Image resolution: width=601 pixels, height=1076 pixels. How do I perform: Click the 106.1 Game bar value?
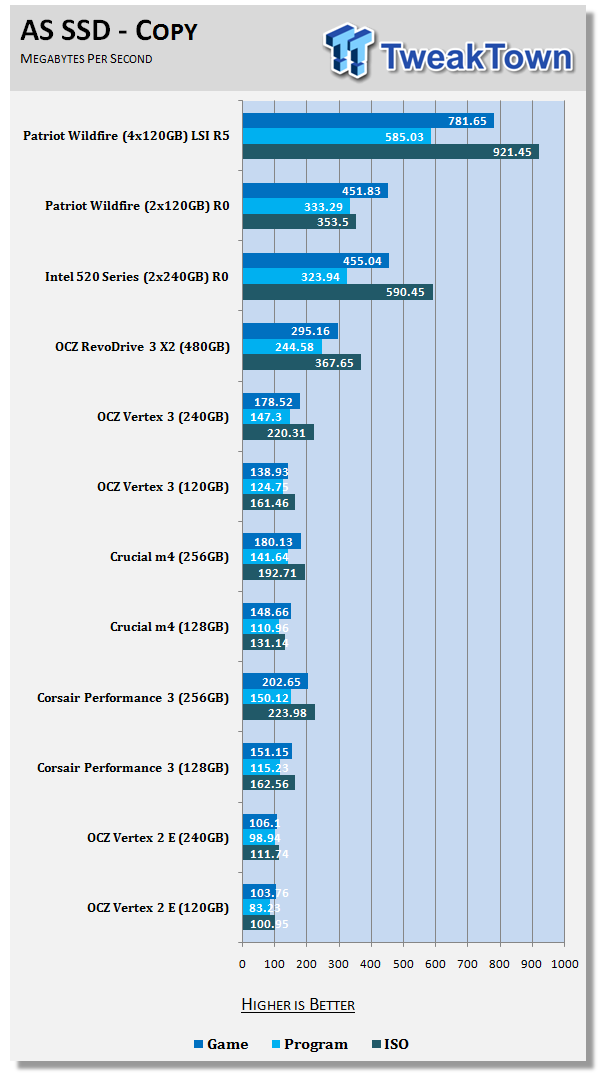(x=265, y=822)
